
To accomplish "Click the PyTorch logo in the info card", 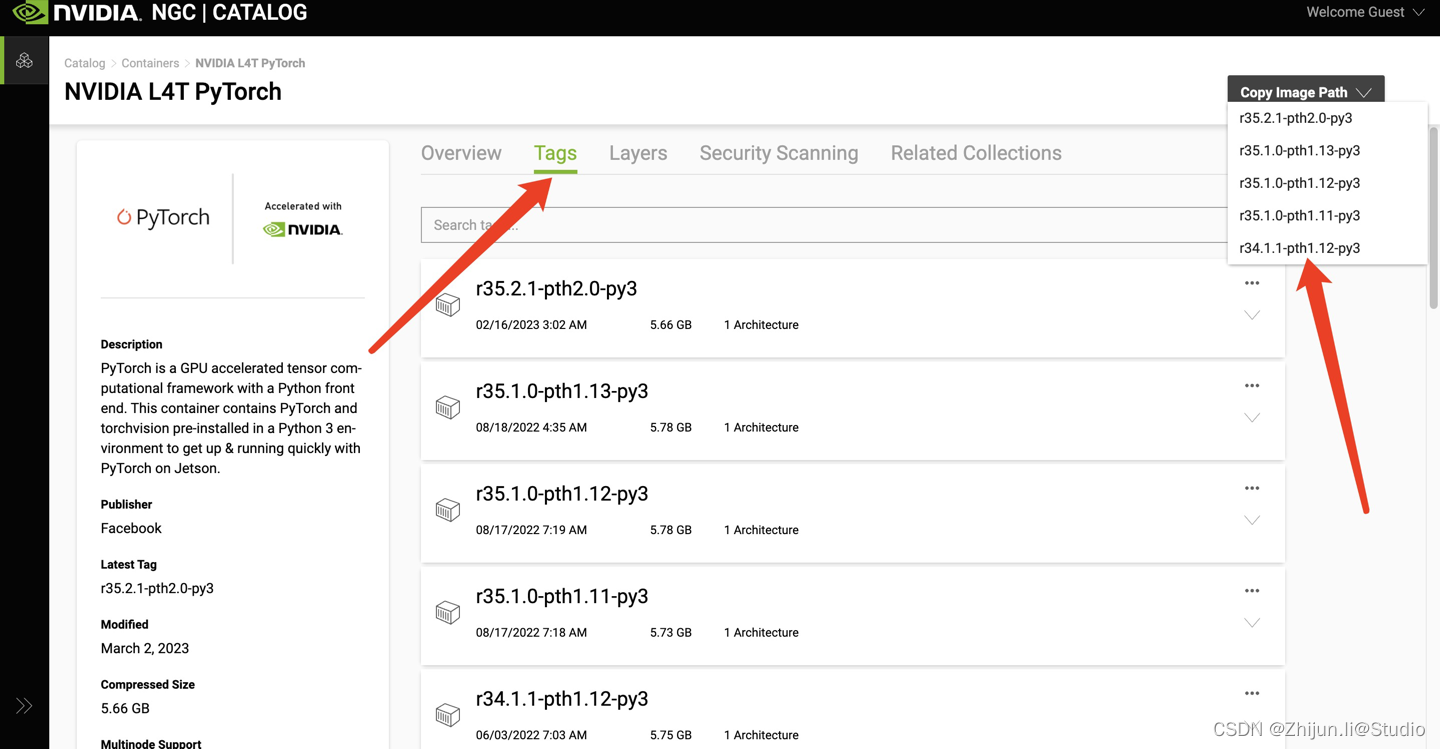I will tap(163, 217).
